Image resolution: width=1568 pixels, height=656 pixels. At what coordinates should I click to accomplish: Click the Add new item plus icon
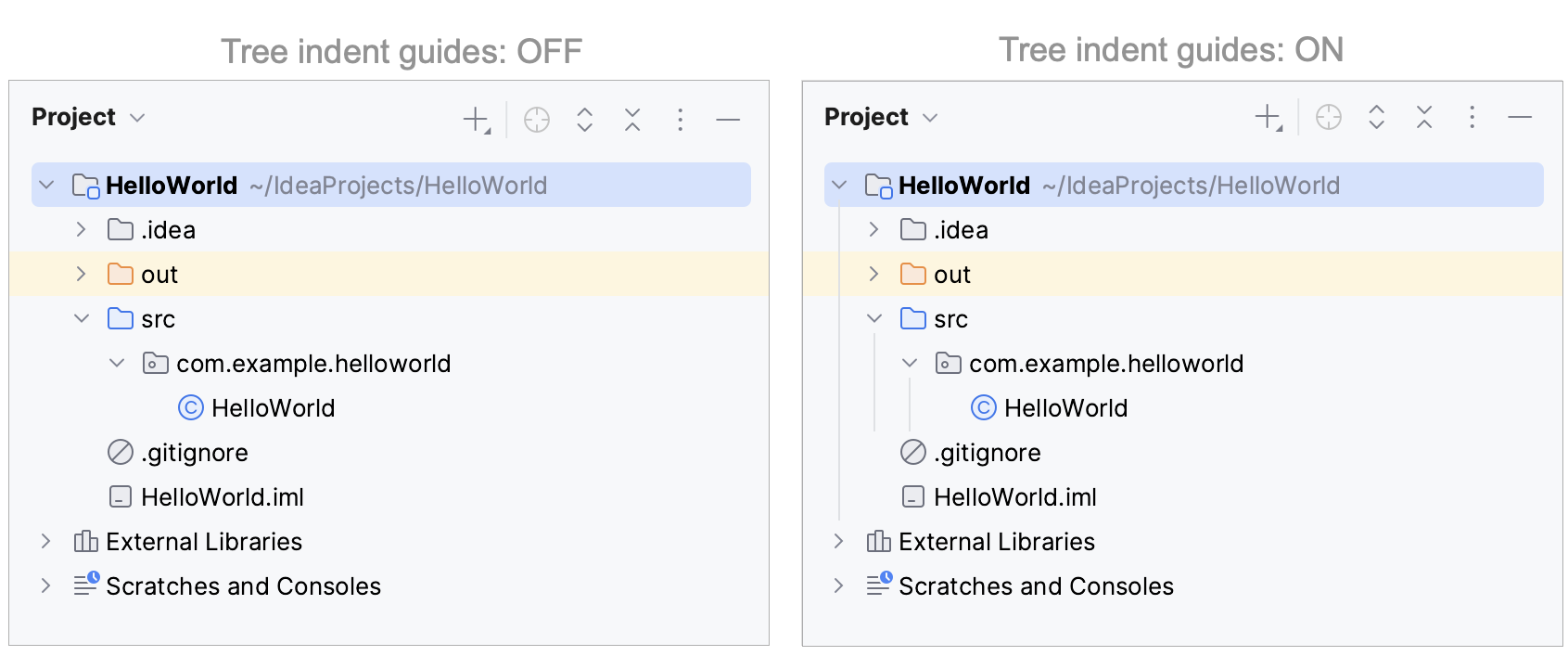coord(475,119)
